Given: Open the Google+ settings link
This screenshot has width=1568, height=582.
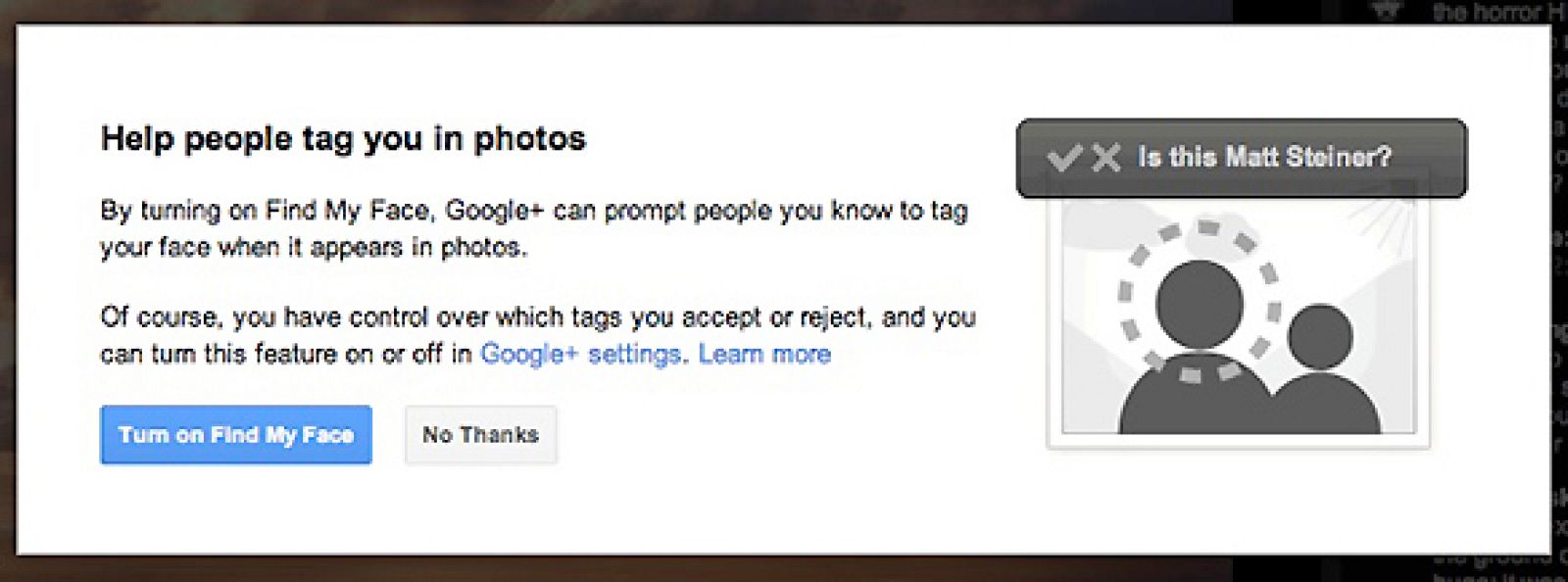Looking at the screenshot, I should (580, 354).
